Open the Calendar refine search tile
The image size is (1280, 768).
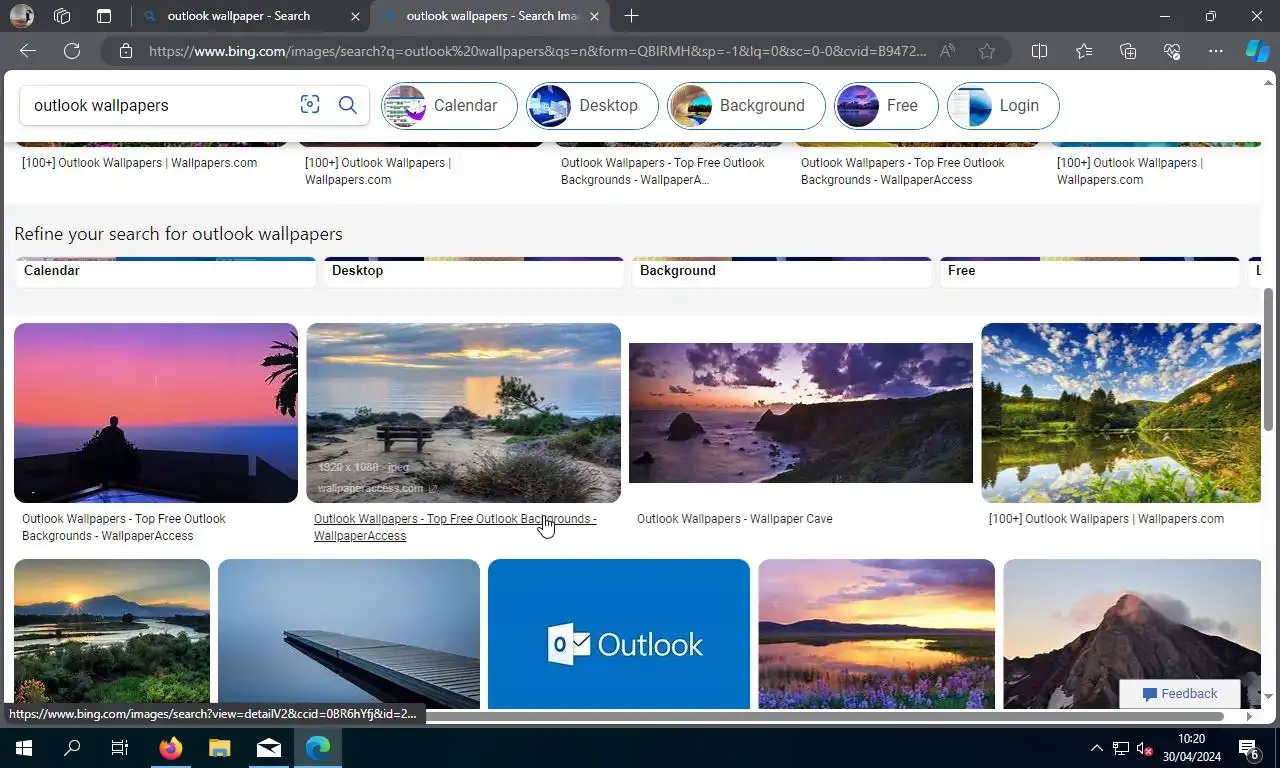[x=166, y=272]
